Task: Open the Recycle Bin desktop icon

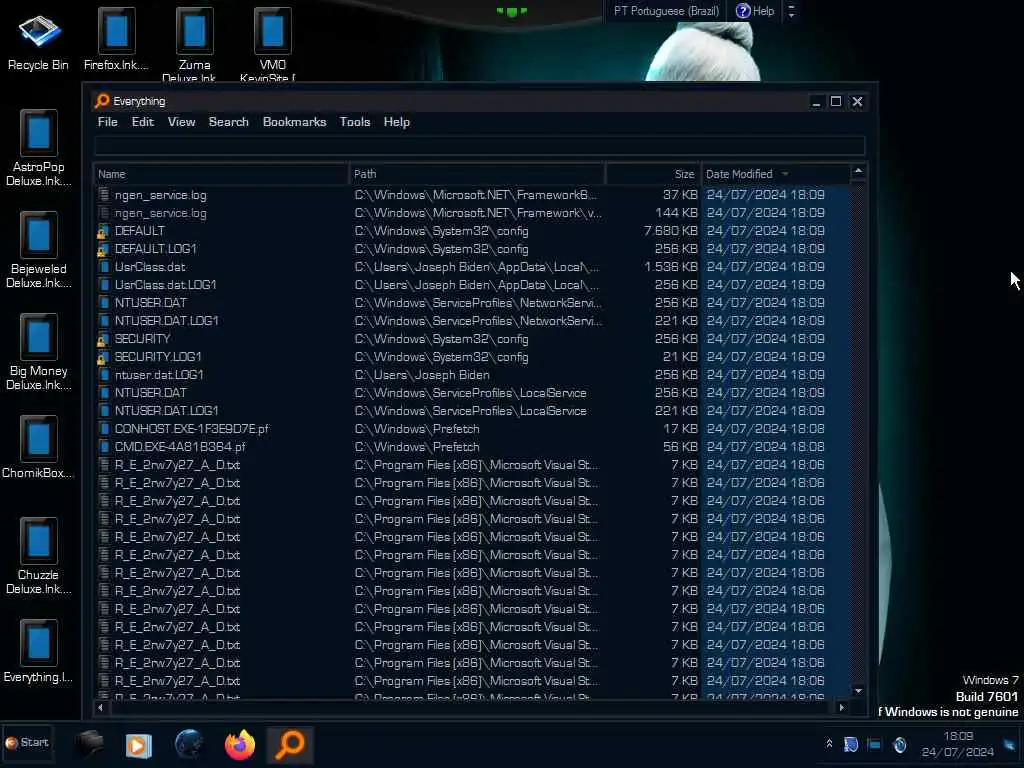Action: click(38, 40)
